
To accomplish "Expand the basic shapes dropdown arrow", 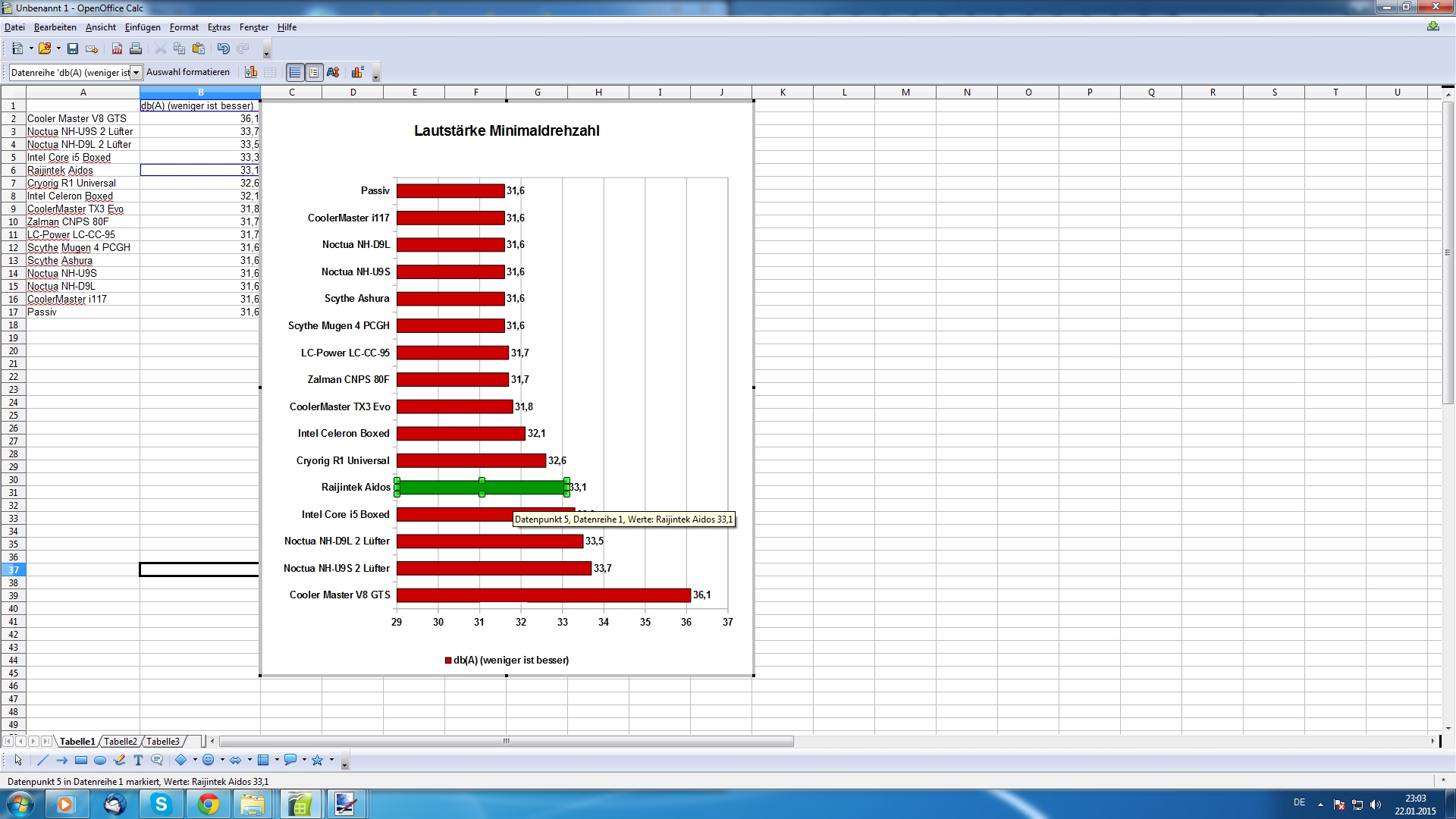I will pos(195,760).
